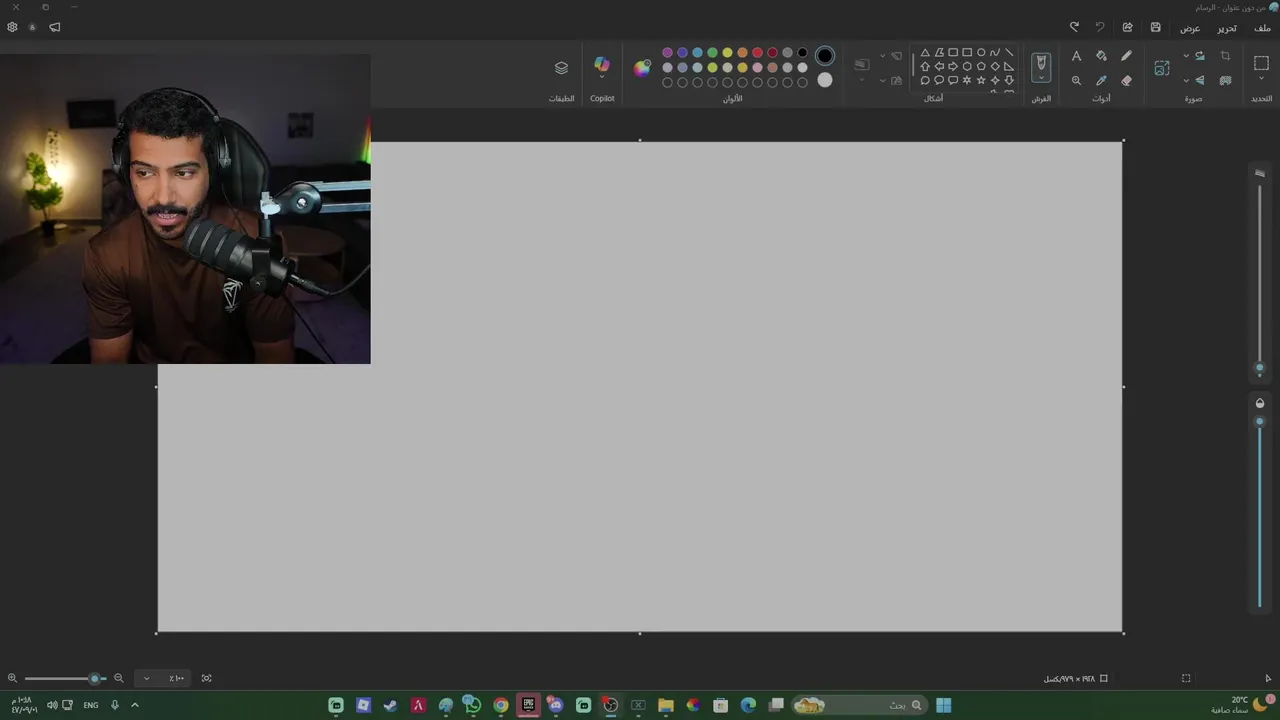Open Paint settings gear
This screenshot has width=1280, height=720.
[x=12, y=27]
